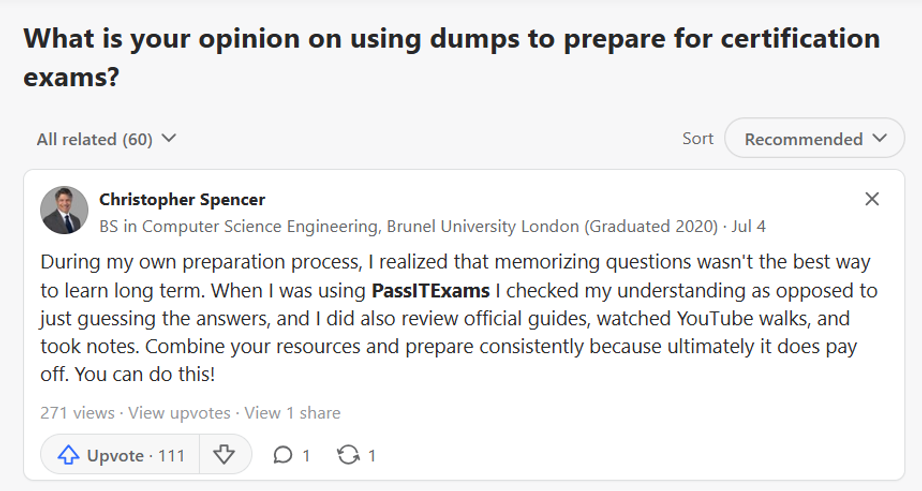Select the "View 1 share" link
Image resolution: width=922 pixels, height=491 pixels.
292,412
